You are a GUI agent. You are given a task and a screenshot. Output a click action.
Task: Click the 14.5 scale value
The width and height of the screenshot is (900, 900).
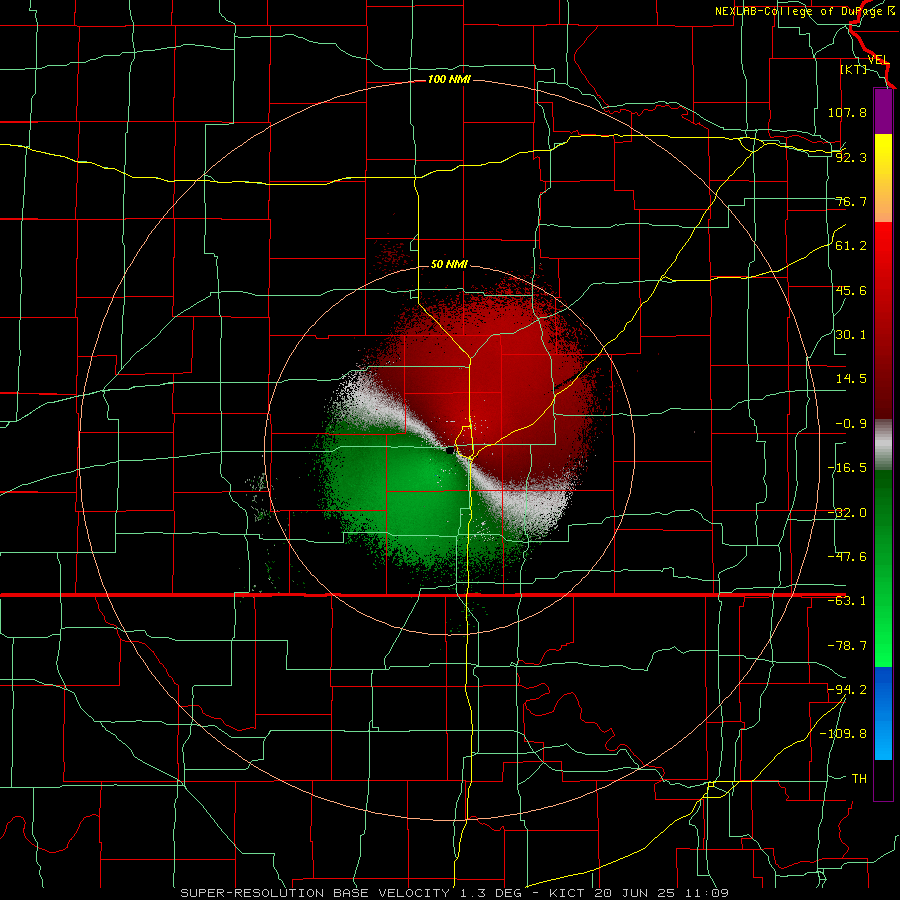(851, 379)
